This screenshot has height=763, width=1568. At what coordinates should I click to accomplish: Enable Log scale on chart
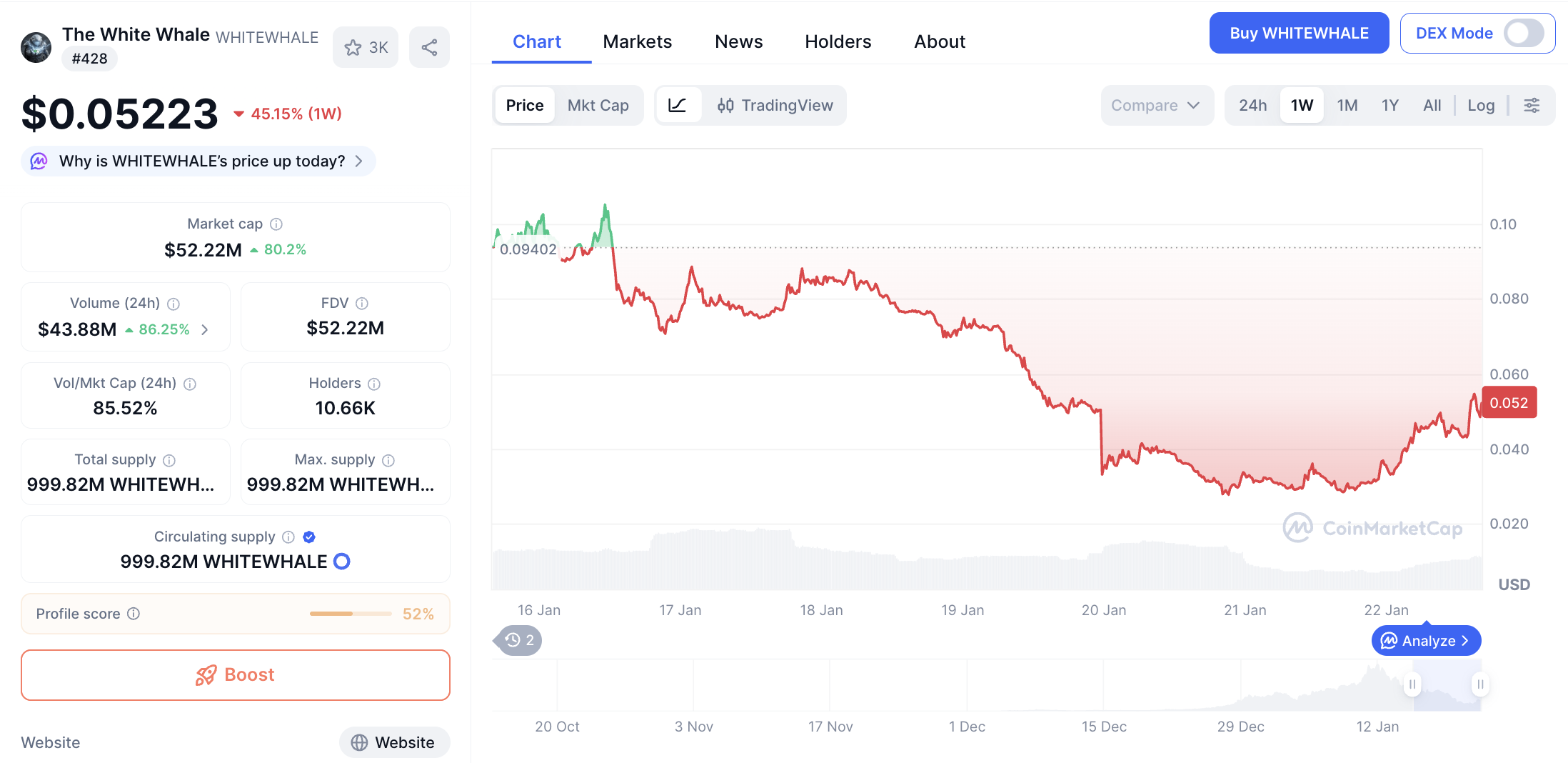[x=1481, y=106]
